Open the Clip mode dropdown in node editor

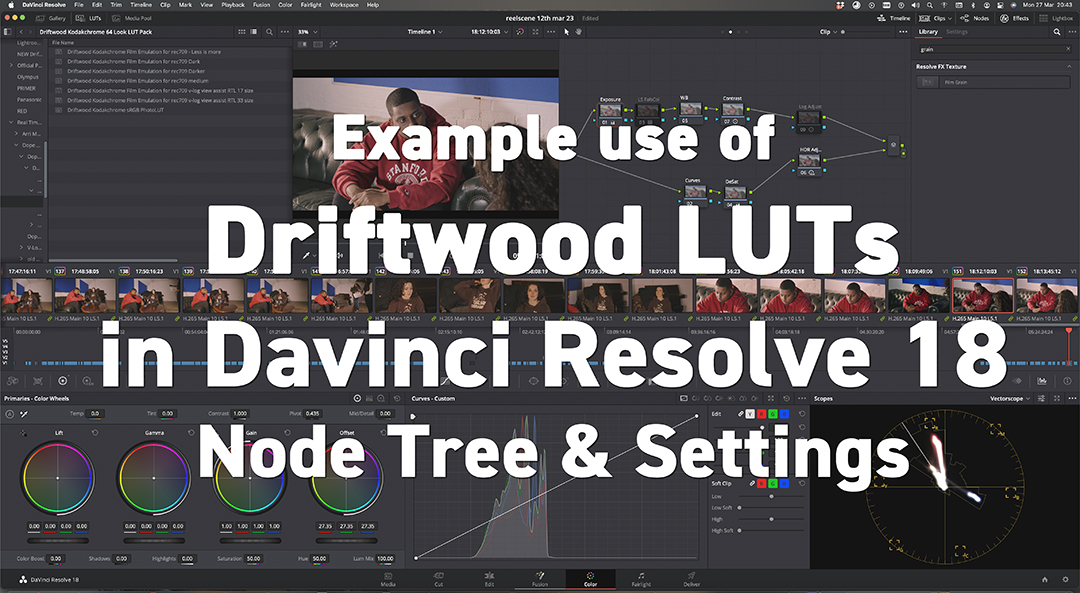[829, 32]
